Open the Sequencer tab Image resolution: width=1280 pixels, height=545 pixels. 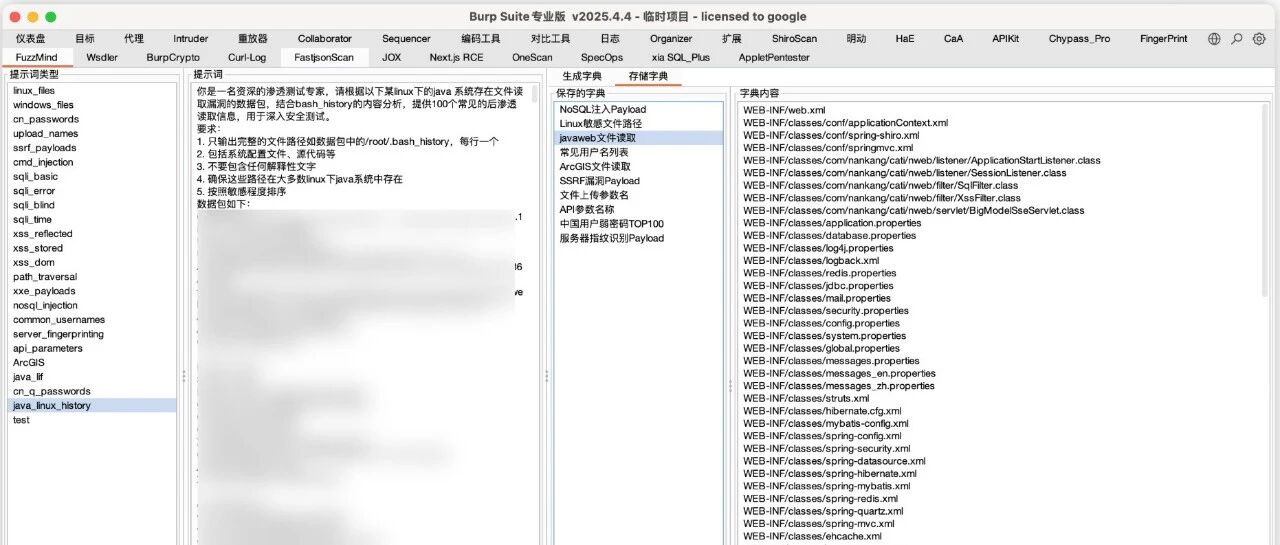(x=406, y=38)
